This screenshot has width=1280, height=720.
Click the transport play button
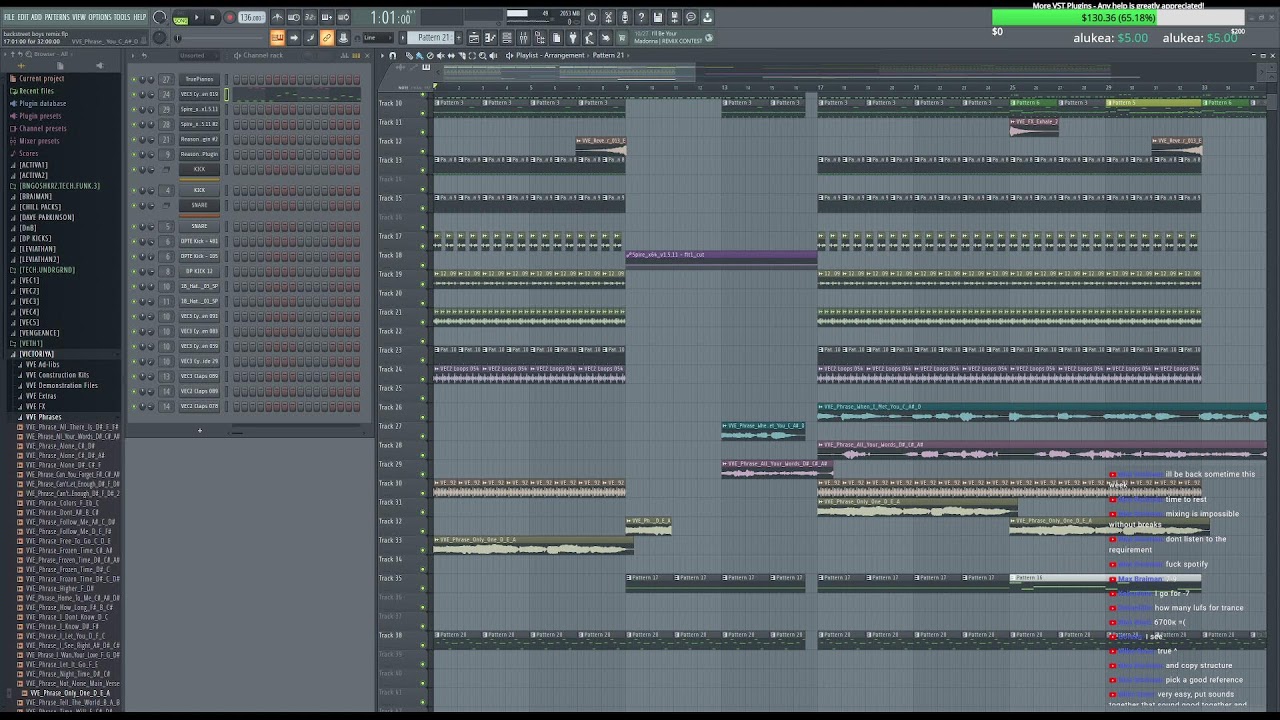click(x=196, y=17)
